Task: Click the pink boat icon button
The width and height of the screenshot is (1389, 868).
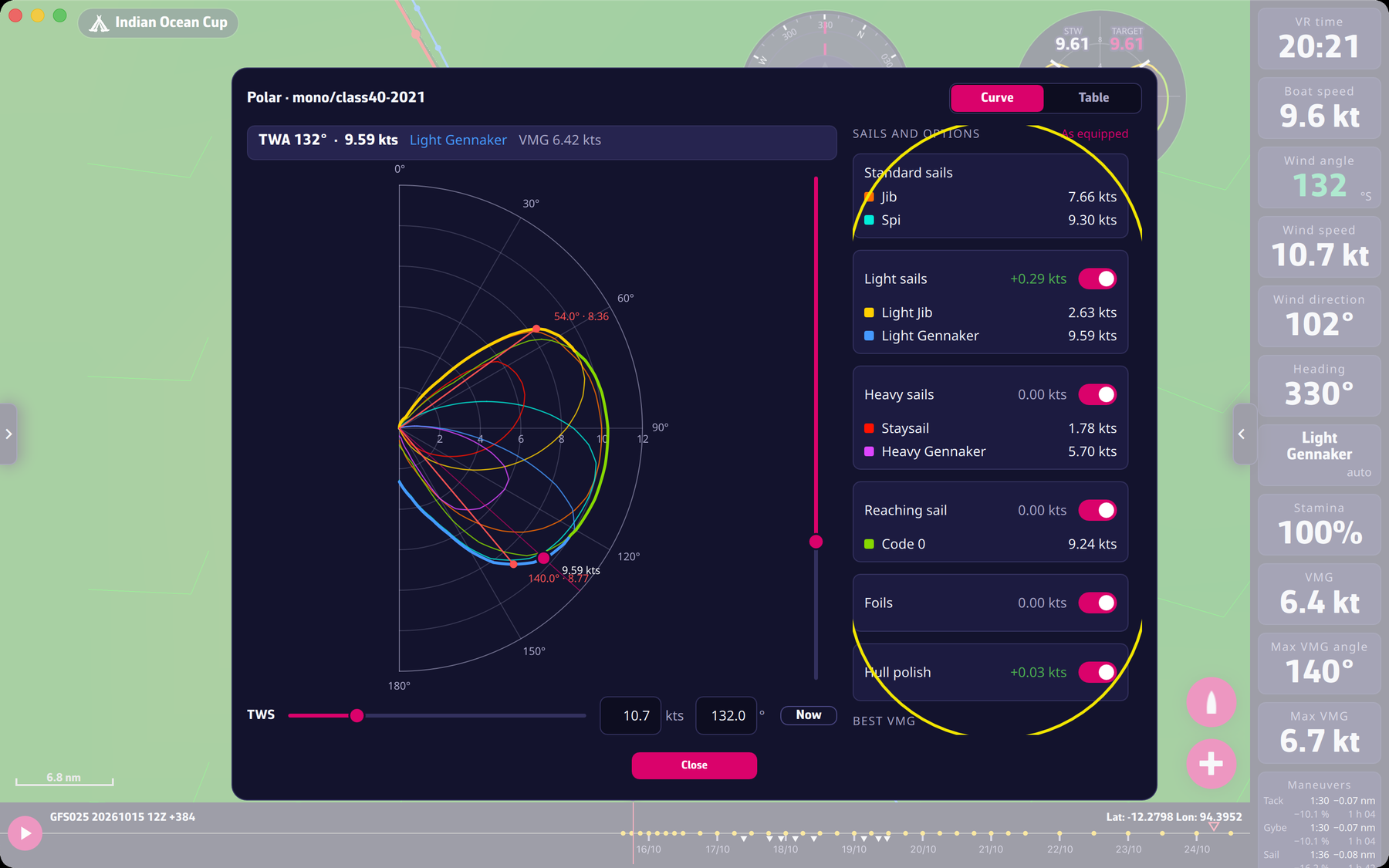Action: pos(1211,702)
